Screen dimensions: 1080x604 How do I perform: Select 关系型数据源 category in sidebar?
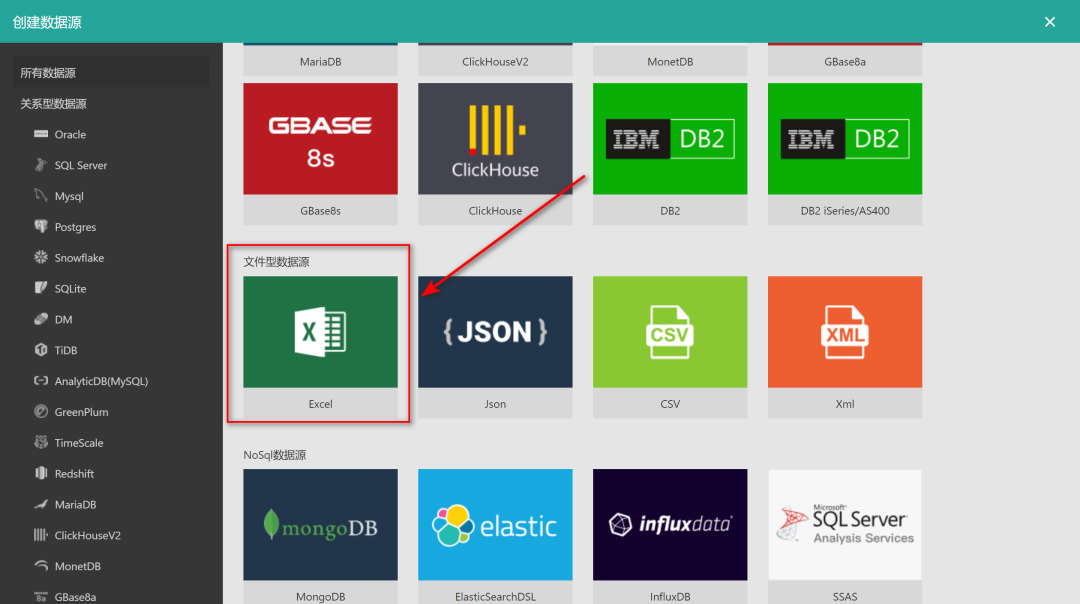point(54,104)
